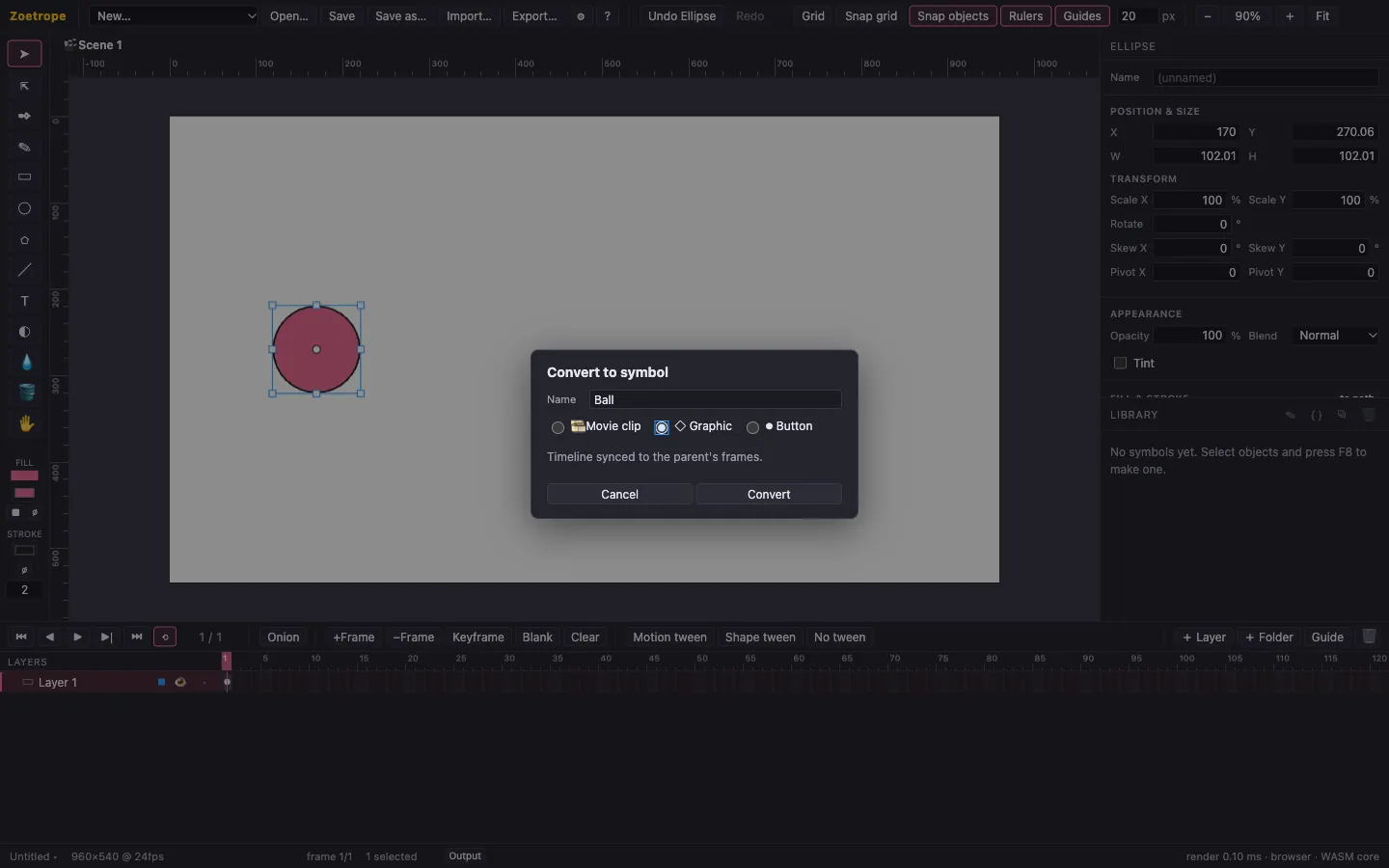Choose Button symbol type

[752, 427]
